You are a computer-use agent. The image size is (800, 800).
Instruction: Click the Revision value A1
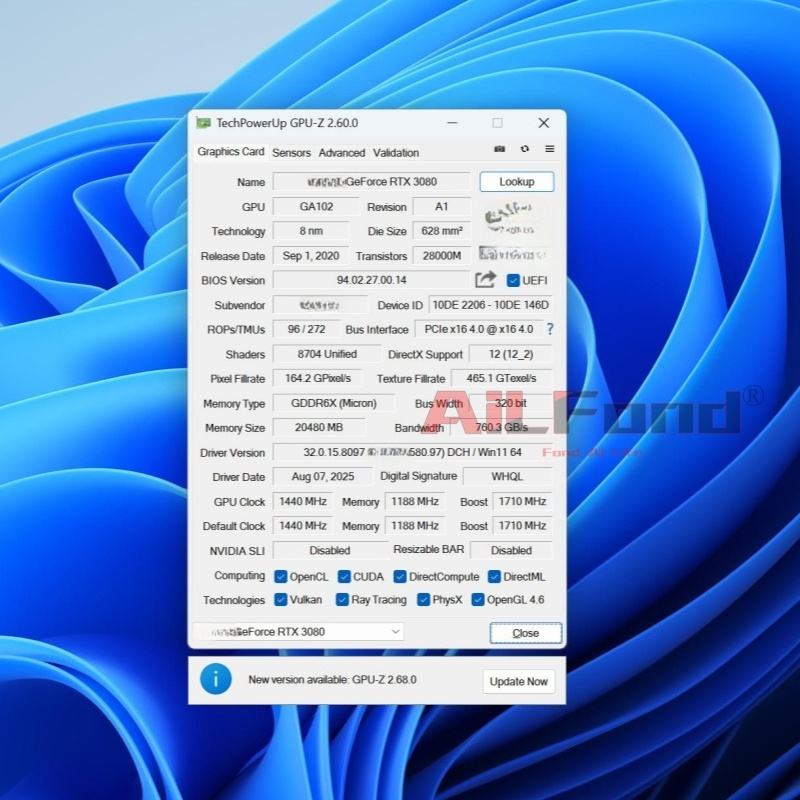441,207
